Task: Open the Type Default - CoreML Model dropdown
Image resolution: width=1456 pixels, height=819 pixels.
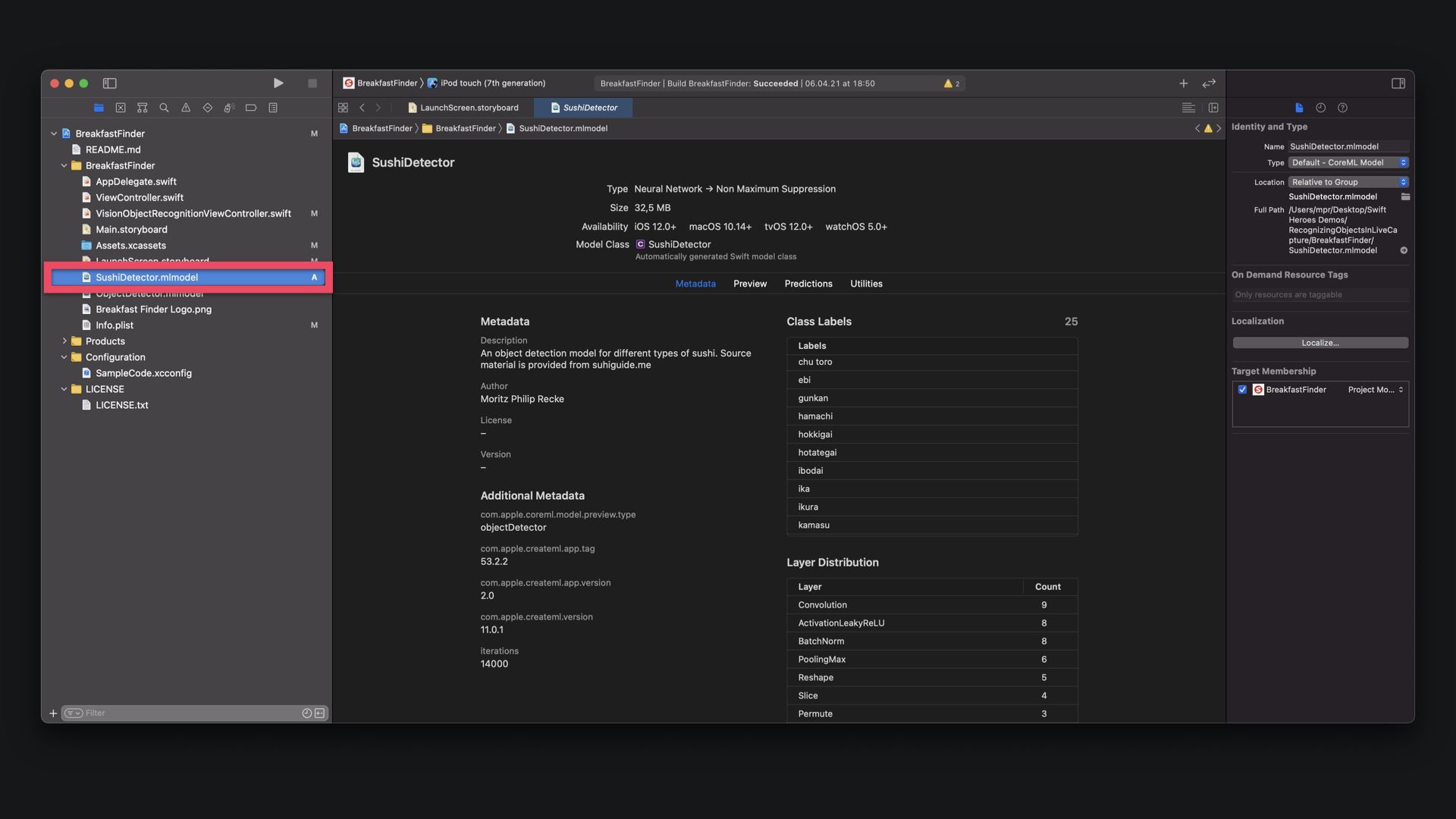Action: [1348, 162]
